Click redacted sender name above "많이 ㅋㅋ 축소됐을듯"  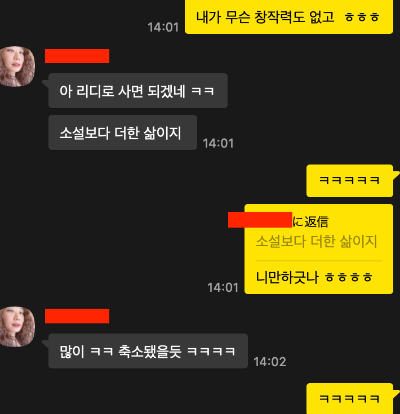(77, 316)
